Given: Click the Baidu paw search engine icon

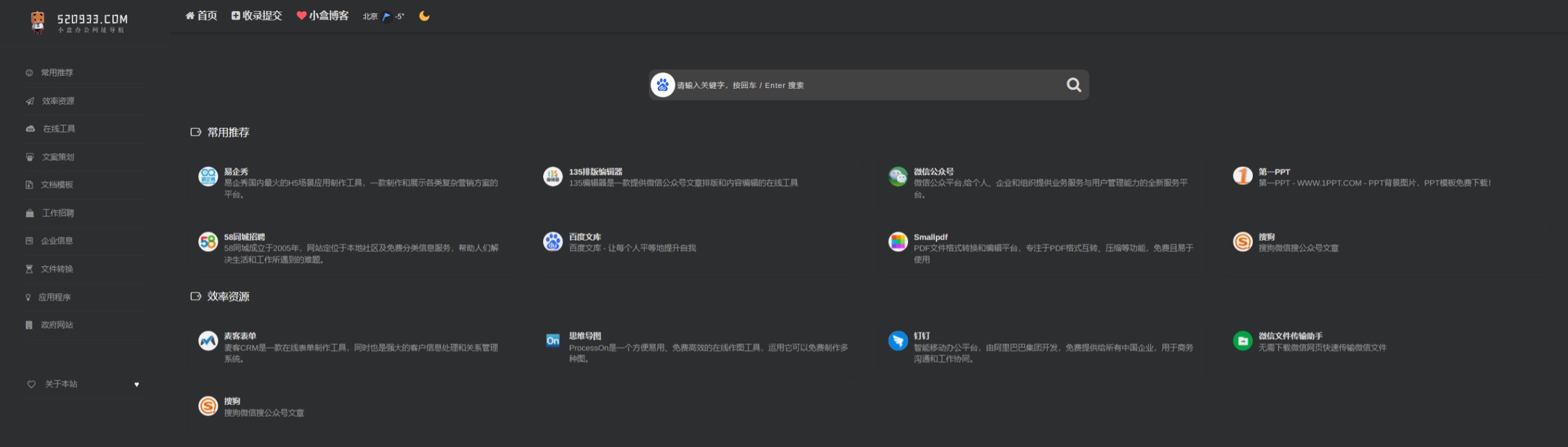Looking at the screenshot, I should (x=663, y=85).
